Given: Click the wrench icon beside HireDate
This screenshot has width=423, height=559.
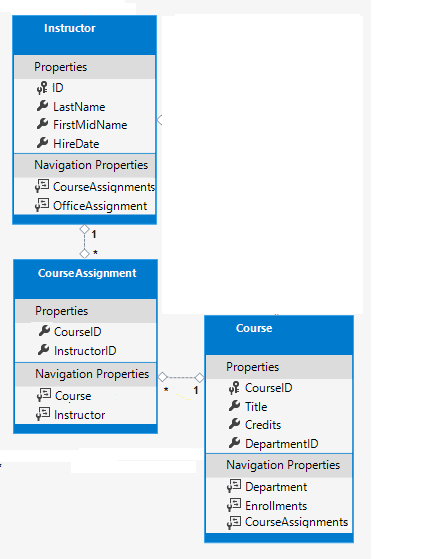Looking at the screenshot, I should click(42, 143).
